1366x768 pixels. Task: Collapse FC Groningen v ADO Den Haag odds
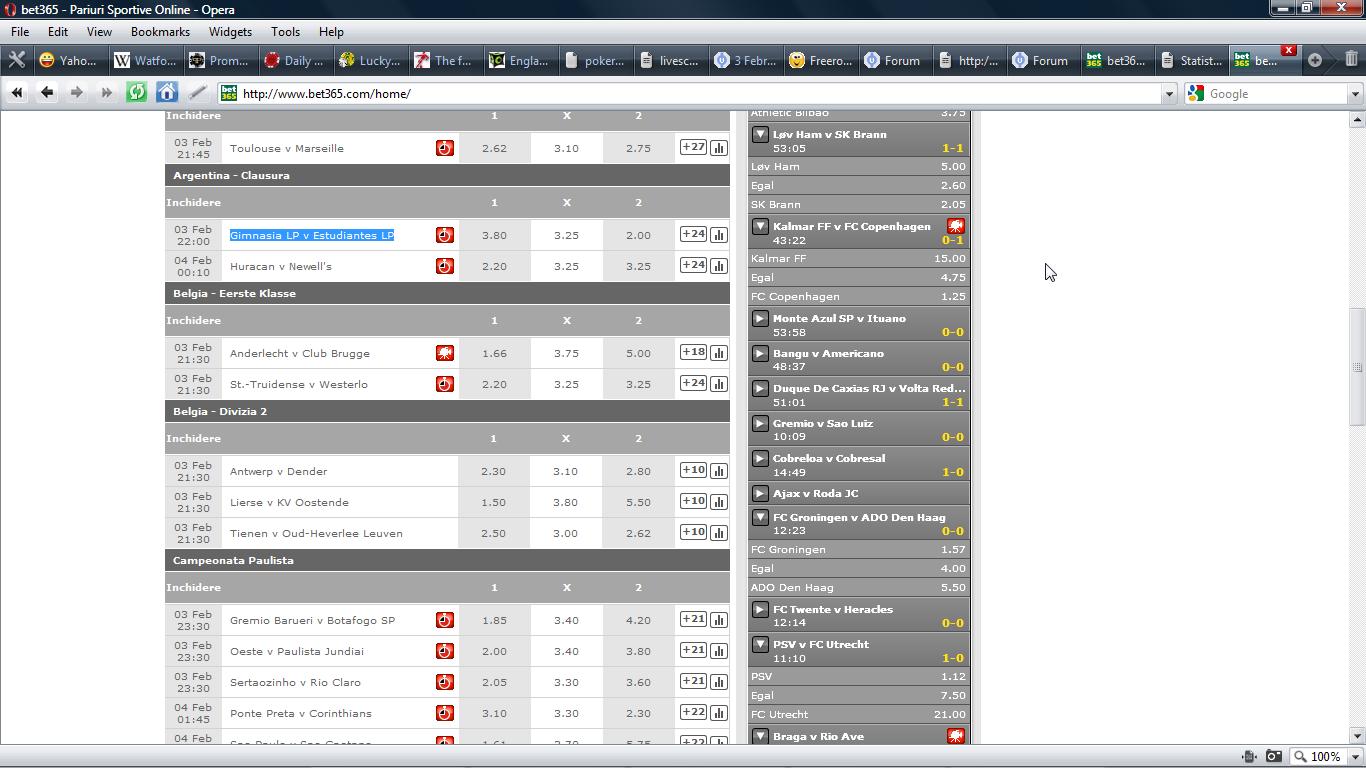pyautogui.click(x=760, y=518)
